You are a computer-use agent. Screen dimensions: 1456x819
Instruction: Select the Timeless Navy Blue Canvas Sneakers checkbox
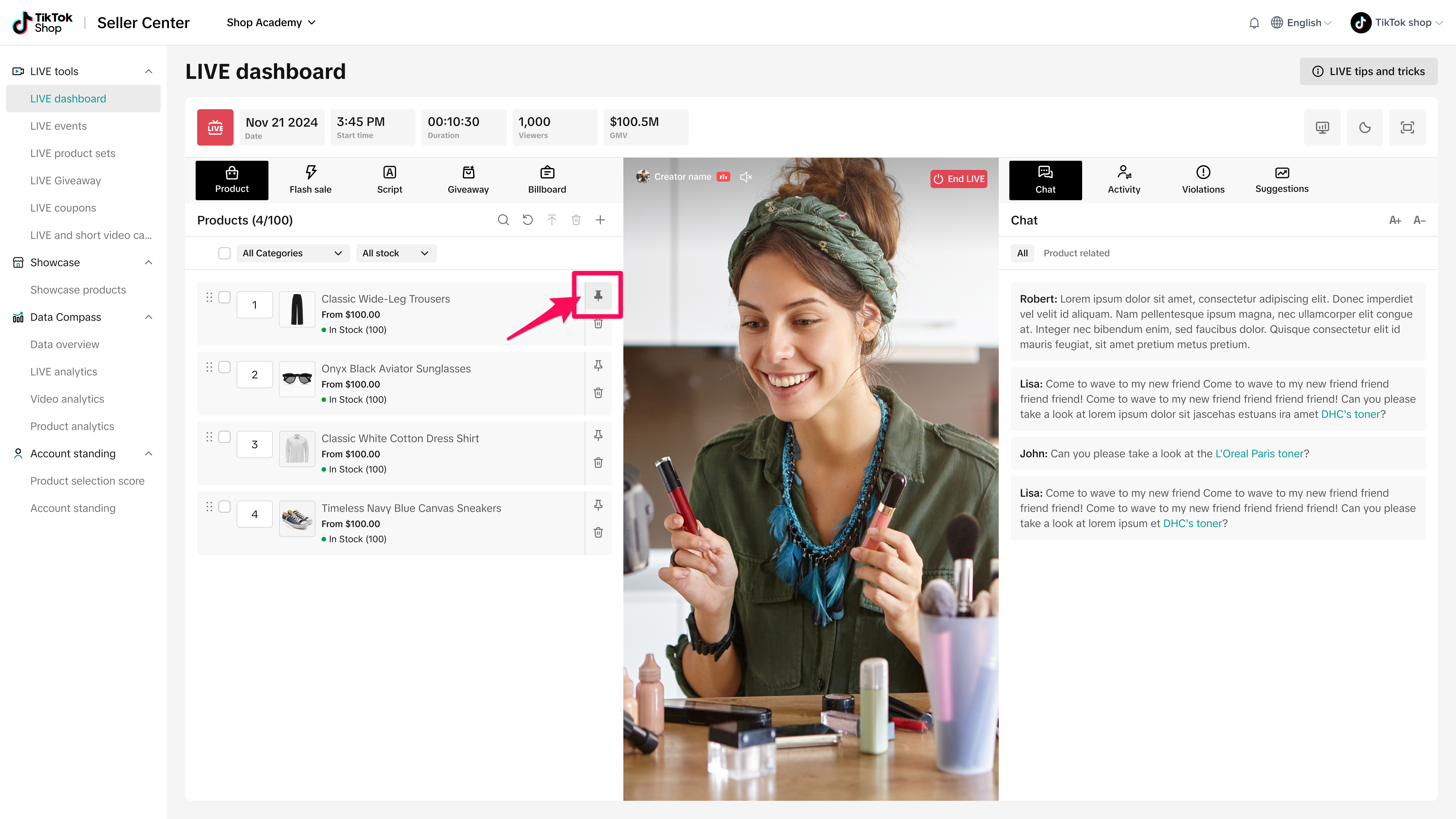pos(224,506)
